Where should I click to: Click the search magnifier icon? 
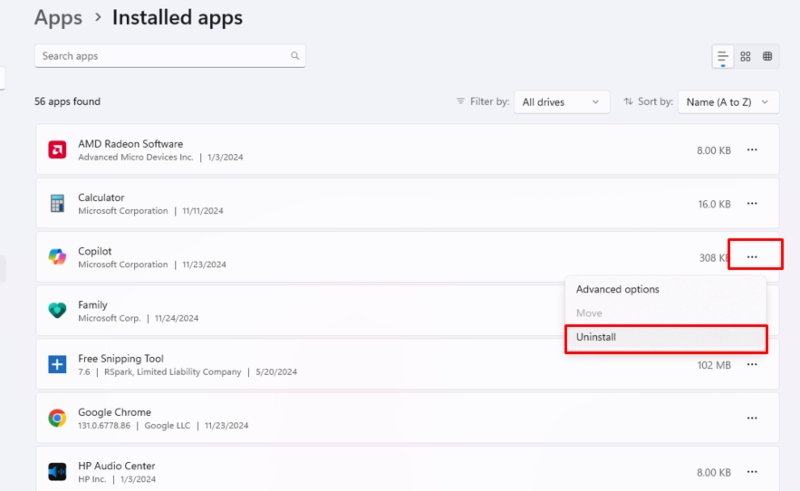coord(295,56)
